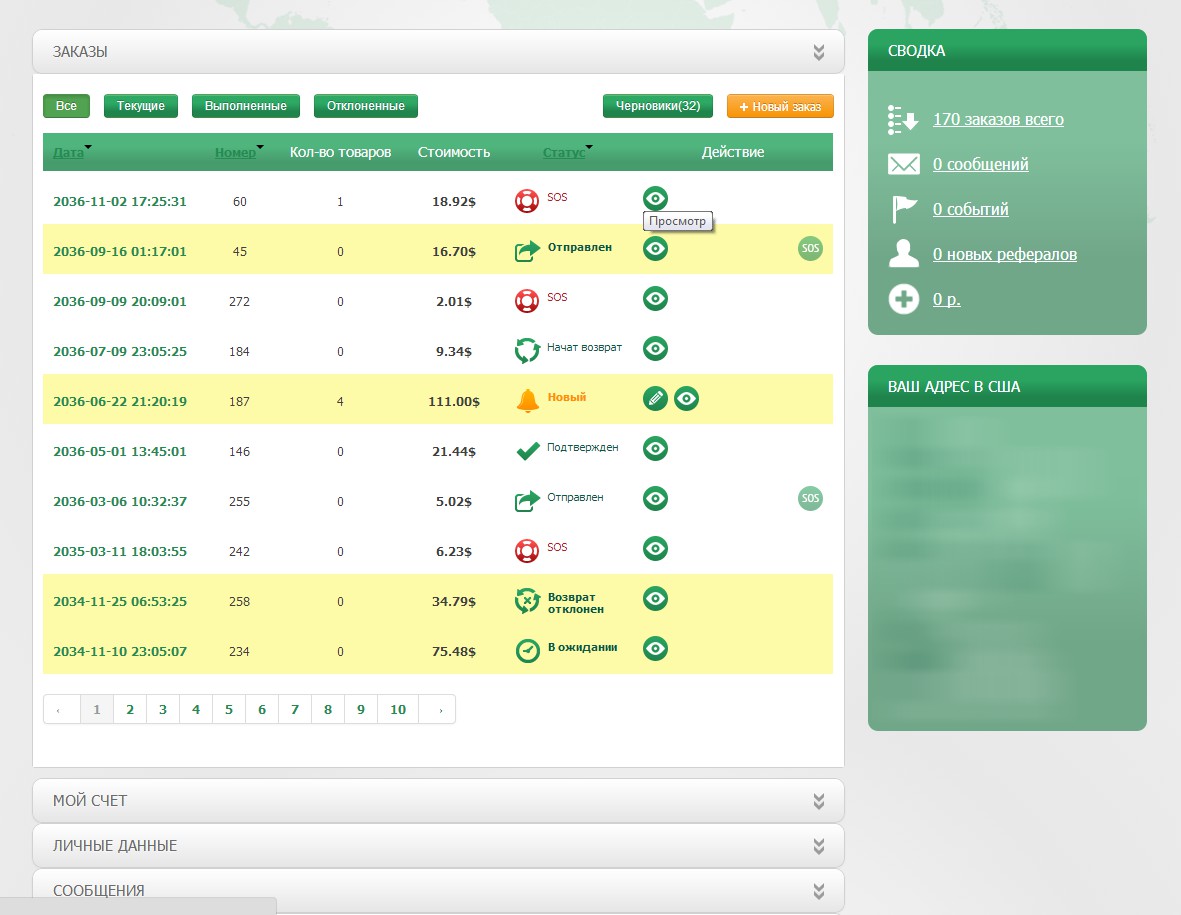The height and width of the screenshot is (915, 1181).
Task: View details of order 184
Action: 655,349
